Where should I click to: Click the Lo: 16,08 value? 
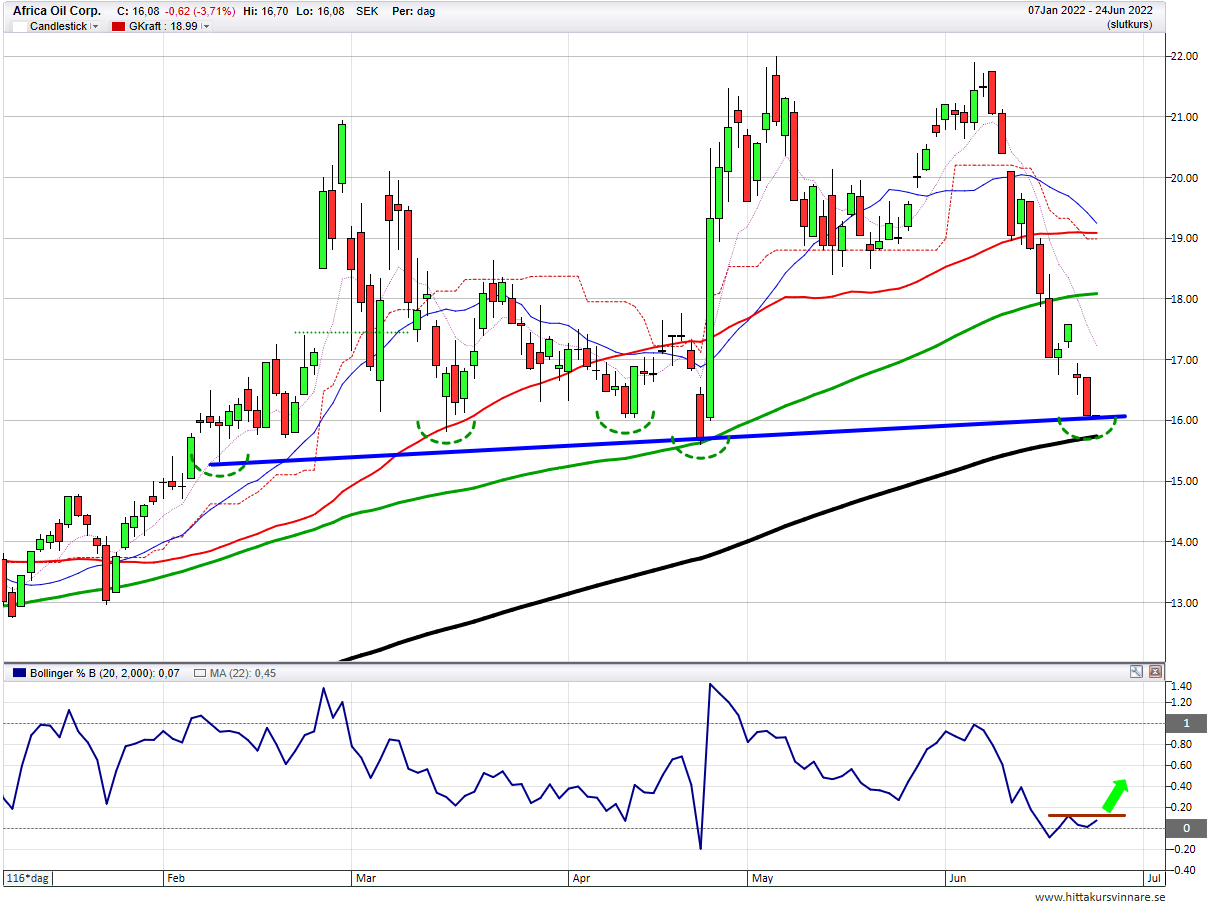322,11
